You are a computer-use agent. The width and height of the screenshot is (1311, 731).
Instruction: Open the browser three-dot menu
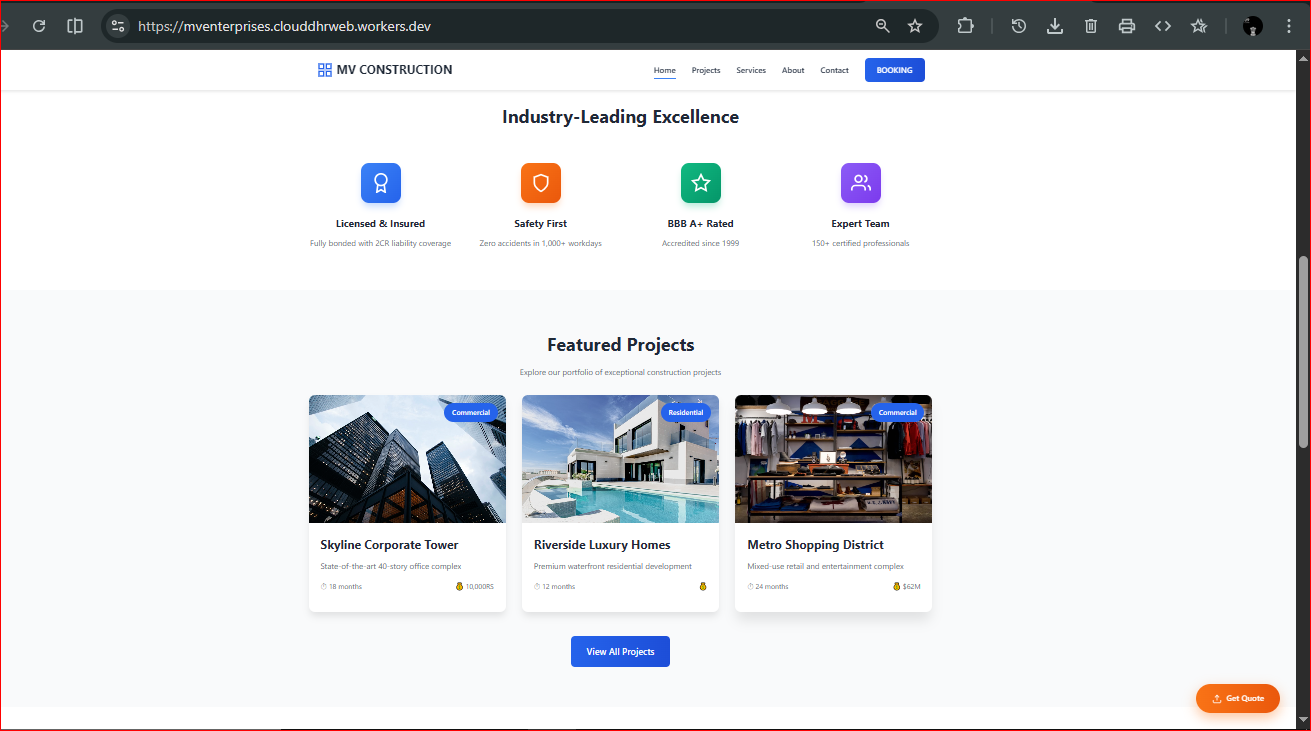pos(1289,26)
